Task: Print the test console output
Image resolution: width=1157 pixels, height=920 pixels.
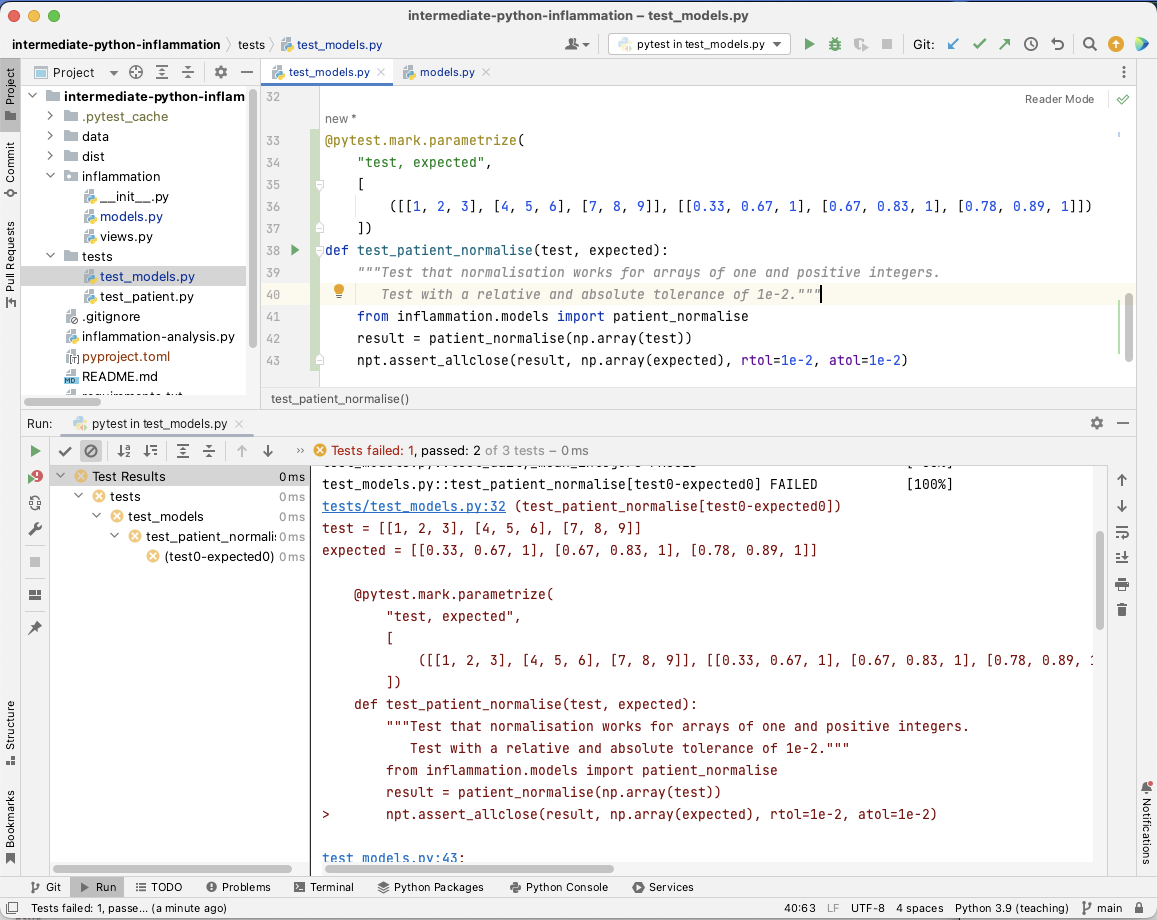Action: coord(1122,584)
